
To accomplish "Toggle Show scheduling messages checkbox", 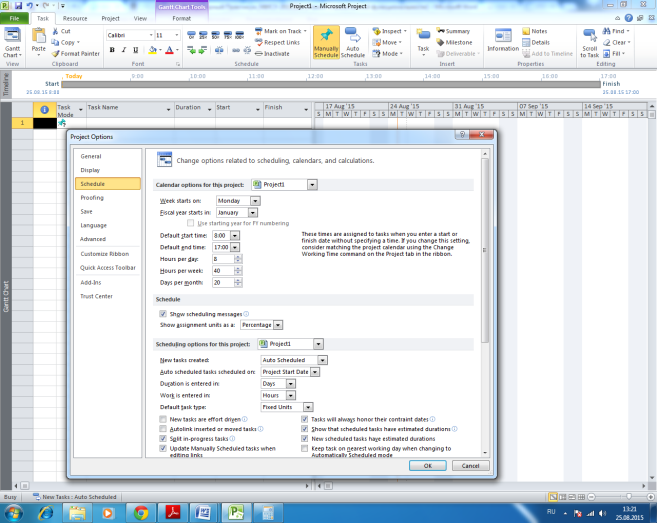I will pos(163,314).
